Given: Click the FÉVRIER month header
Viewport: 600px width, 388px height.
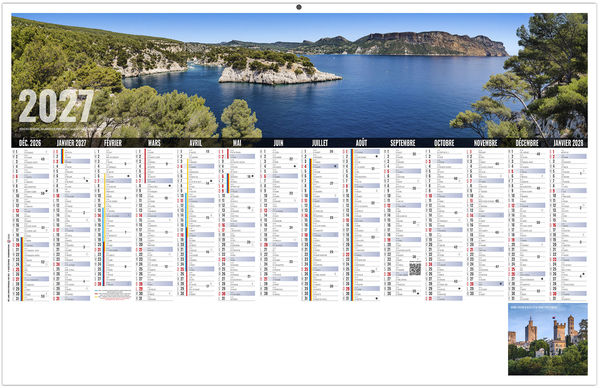Looking at the screenshot, I should pos(113,143).
